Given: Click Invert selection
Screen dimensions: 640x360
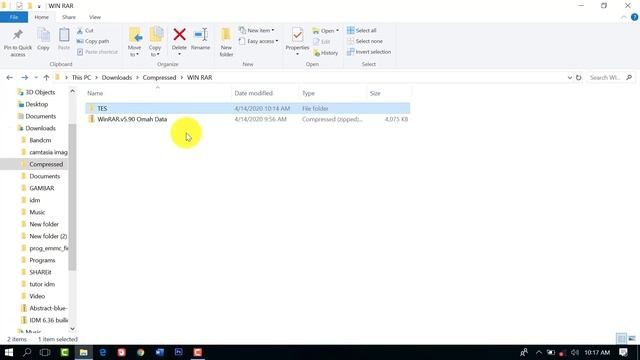Looking at the screenshot, I should tap(369, 52).
